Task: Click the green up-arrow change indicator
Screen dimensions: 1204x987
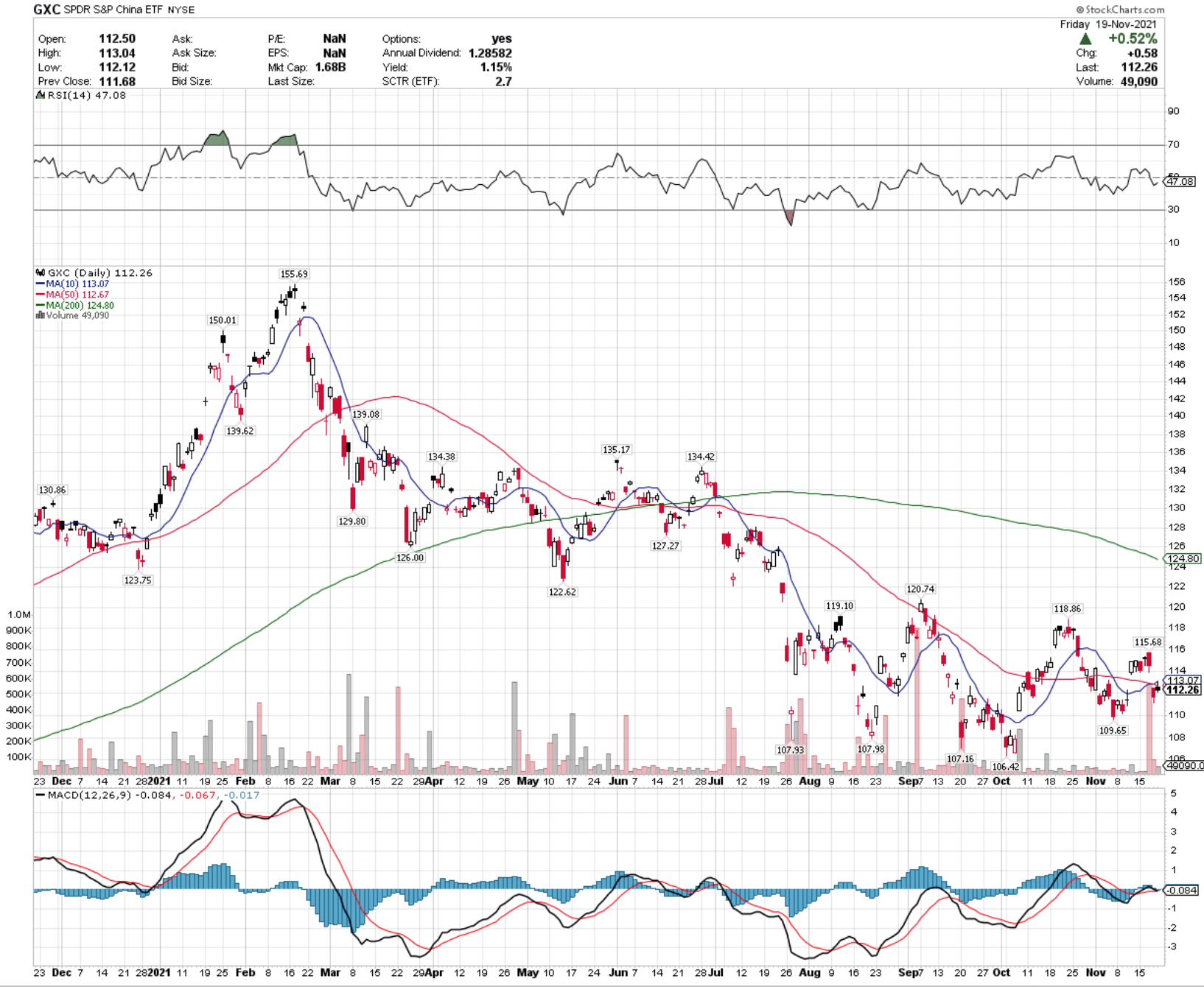Action: click(1085, 38)
